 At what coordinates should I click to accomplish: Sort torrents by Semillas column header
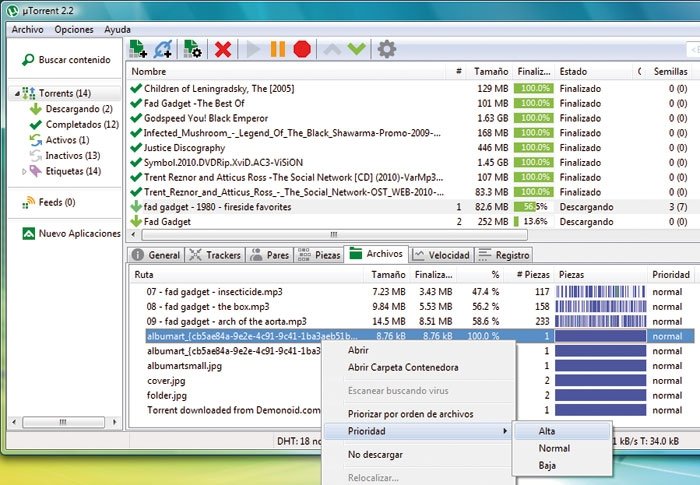click(670, 71)
